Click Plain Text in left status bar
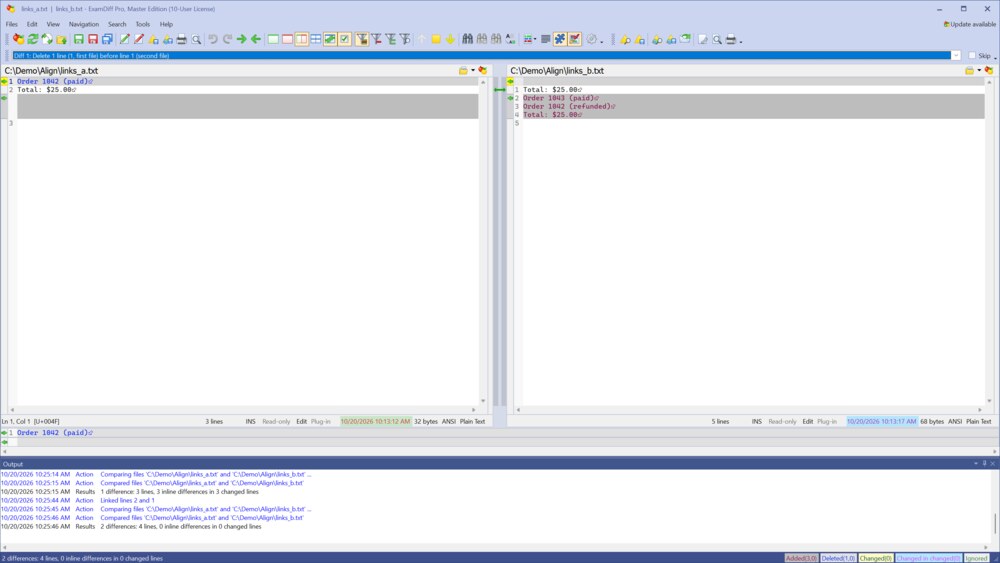 [x=473, y=421]
